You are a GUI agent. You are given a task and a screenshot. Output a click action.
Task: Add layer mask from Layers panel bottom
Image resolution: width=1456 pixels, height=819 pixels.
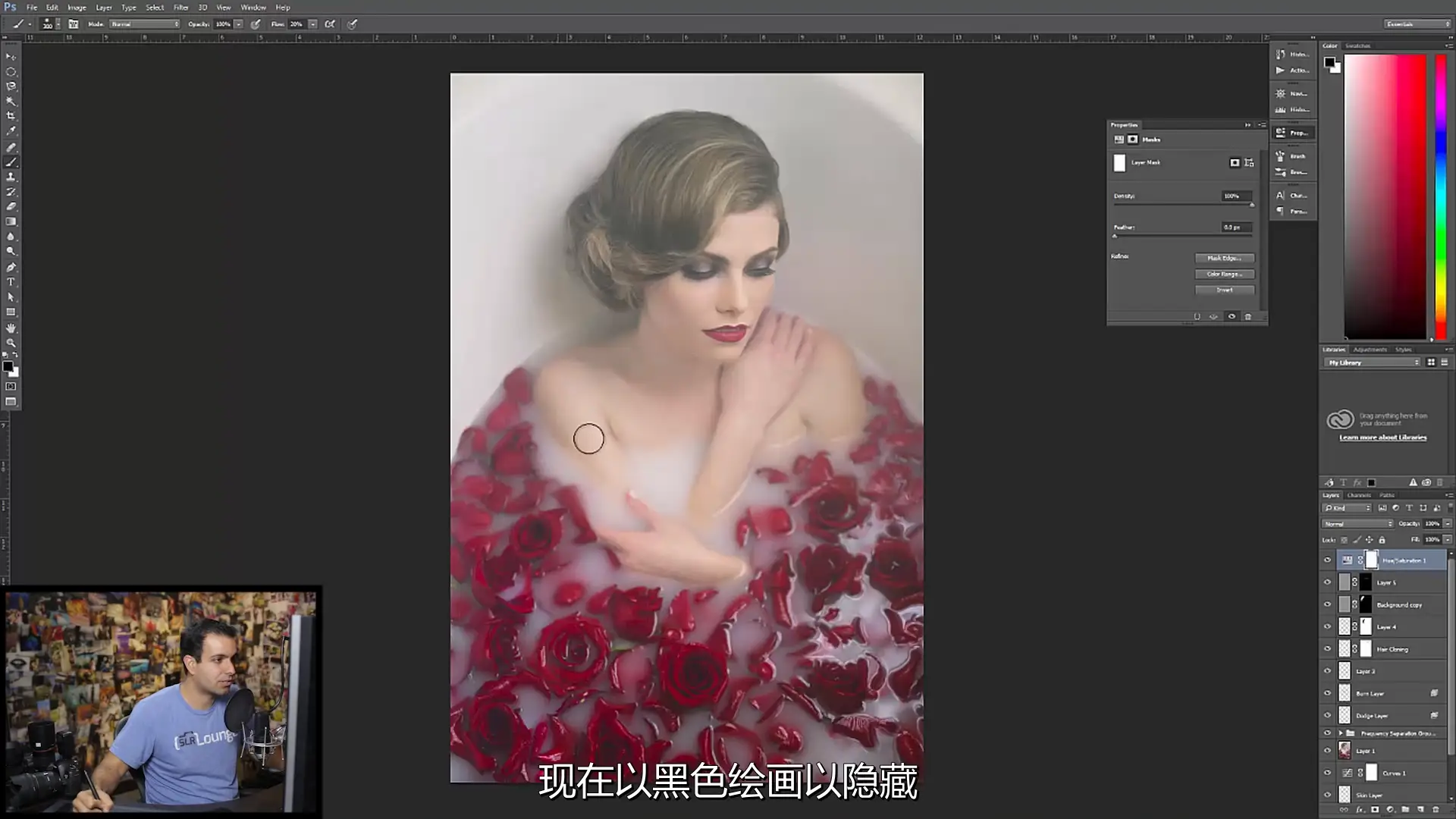coord(1374,810)
